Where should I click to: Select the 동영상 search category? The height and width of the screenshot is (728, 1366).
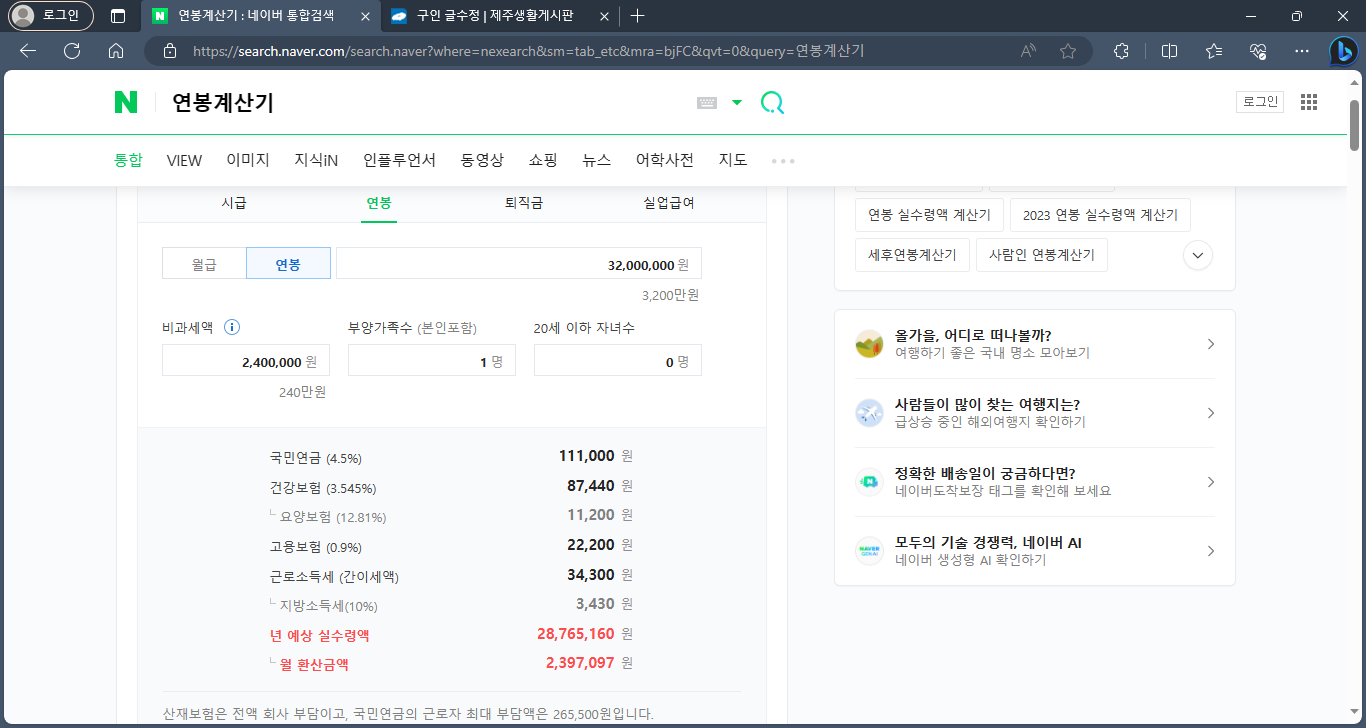coord(482,160)
